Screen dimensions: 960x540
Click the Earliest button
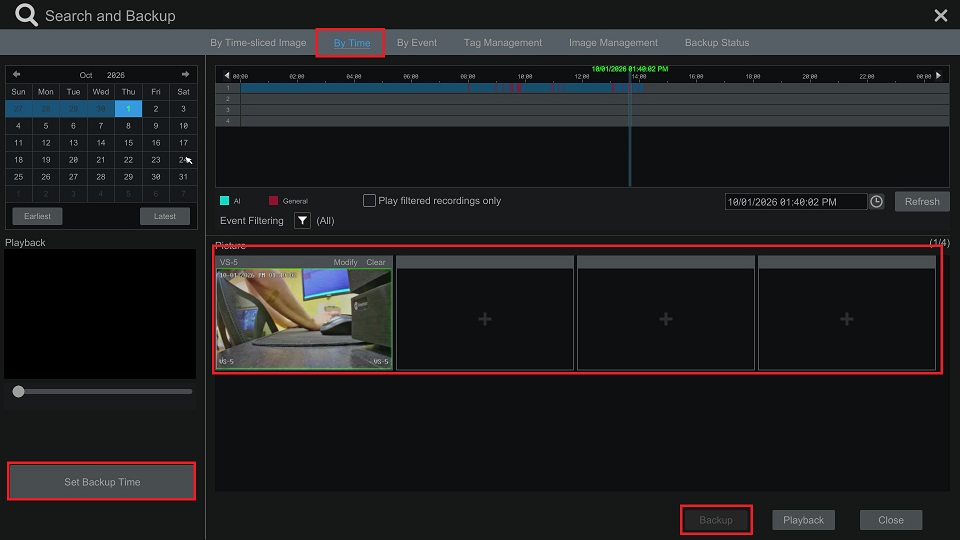coord(37,216)
